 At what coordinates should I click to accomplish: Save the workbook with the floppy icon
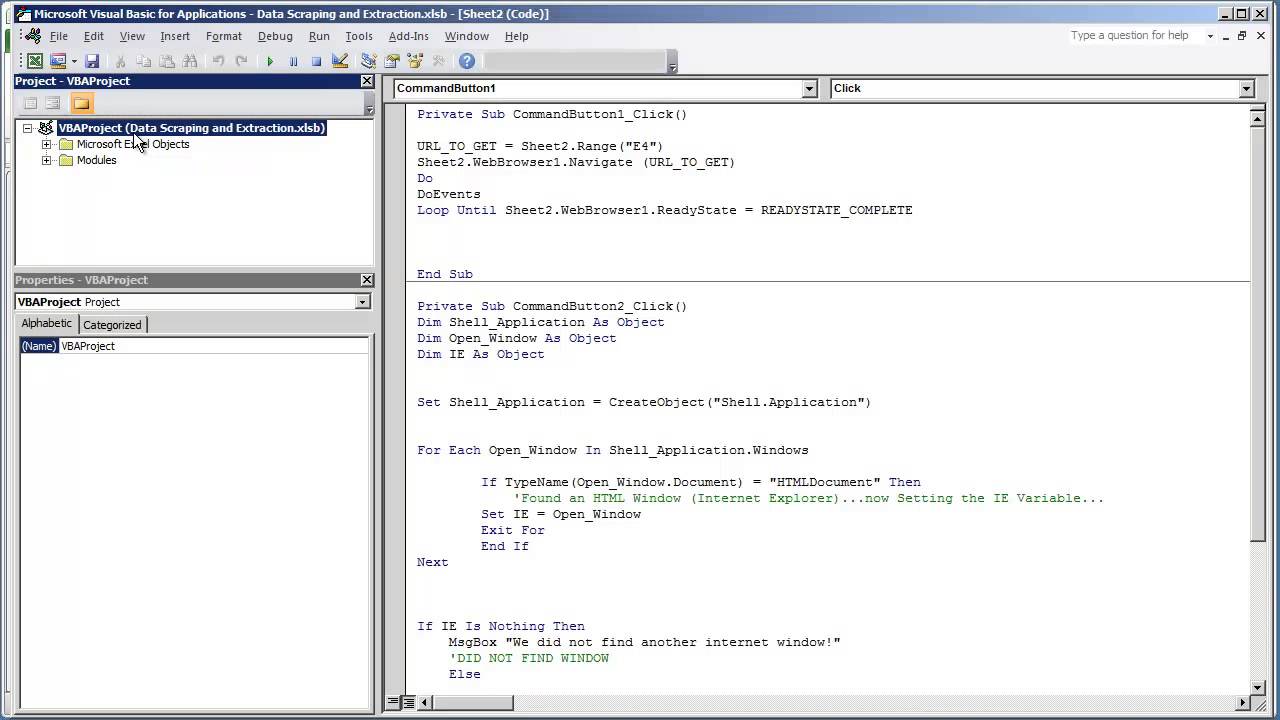pyautogui.click(x=92, y=61)
